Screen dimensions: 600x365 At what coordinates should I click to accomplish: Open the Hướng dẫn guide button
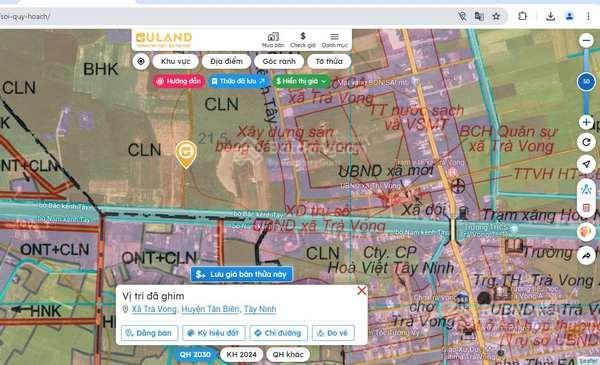point(179,81)
